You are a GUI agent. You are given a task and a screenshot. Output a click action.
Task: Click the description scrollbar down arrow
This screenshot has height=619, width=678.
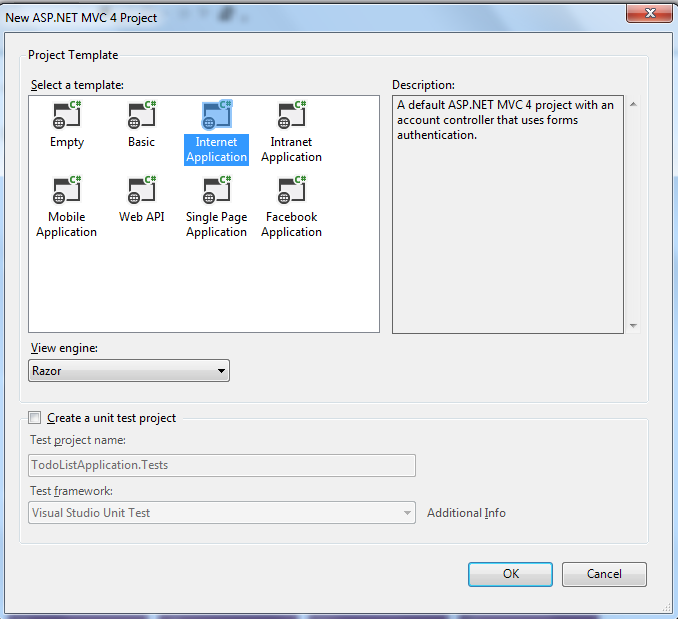pyautogui.click(x=633, y=325)
